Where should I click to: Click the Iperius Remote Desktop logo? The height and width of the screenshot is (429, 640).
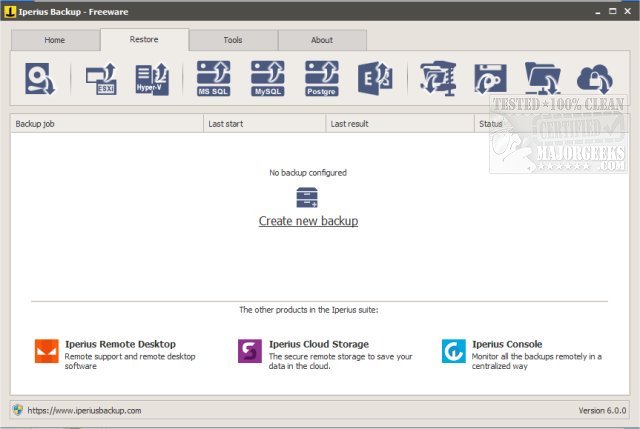click(x=47, y=351)
